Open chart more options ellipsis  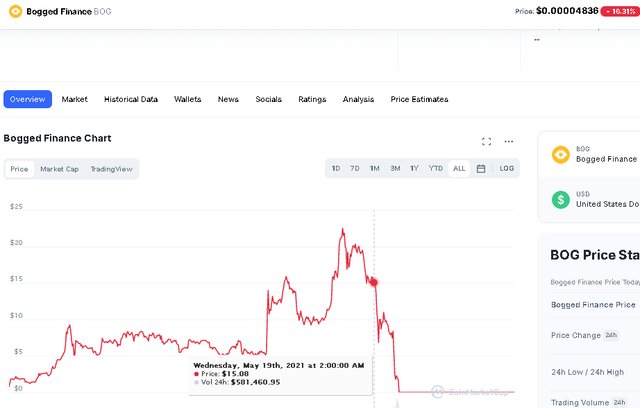pos(509,142)
